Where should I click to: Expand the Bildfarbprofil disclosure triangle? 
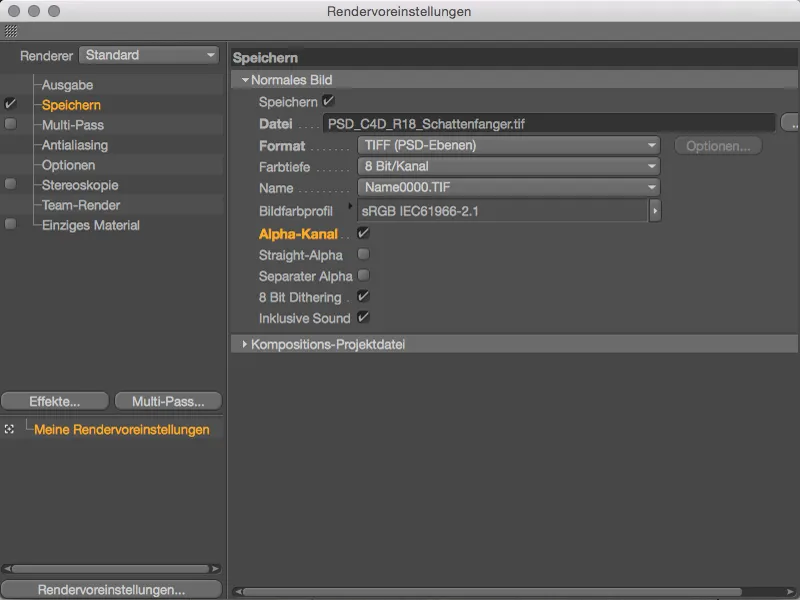[350, 206]
